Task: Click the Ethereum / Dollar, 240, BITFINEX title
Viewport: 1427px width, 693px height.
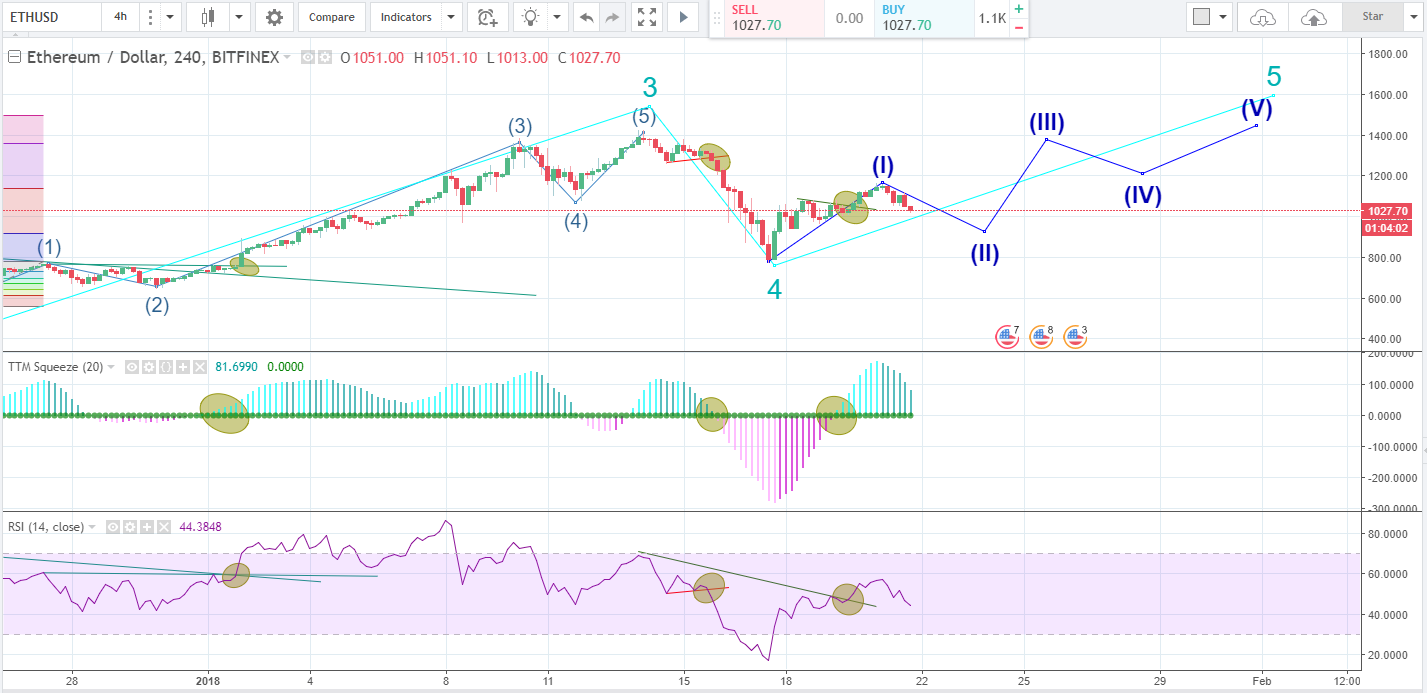Action: (x=152, y=58)
